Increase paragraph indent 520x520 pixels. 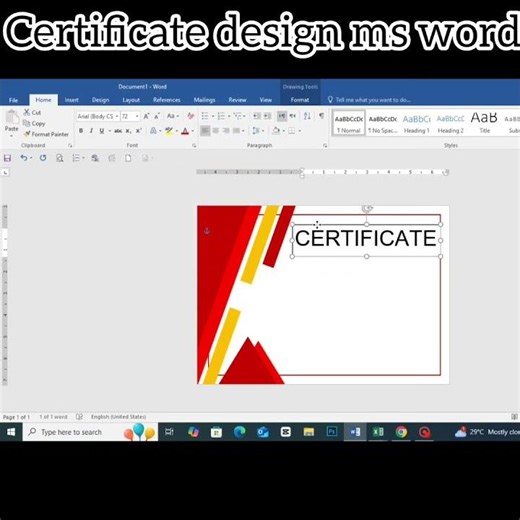pos(267,116)
